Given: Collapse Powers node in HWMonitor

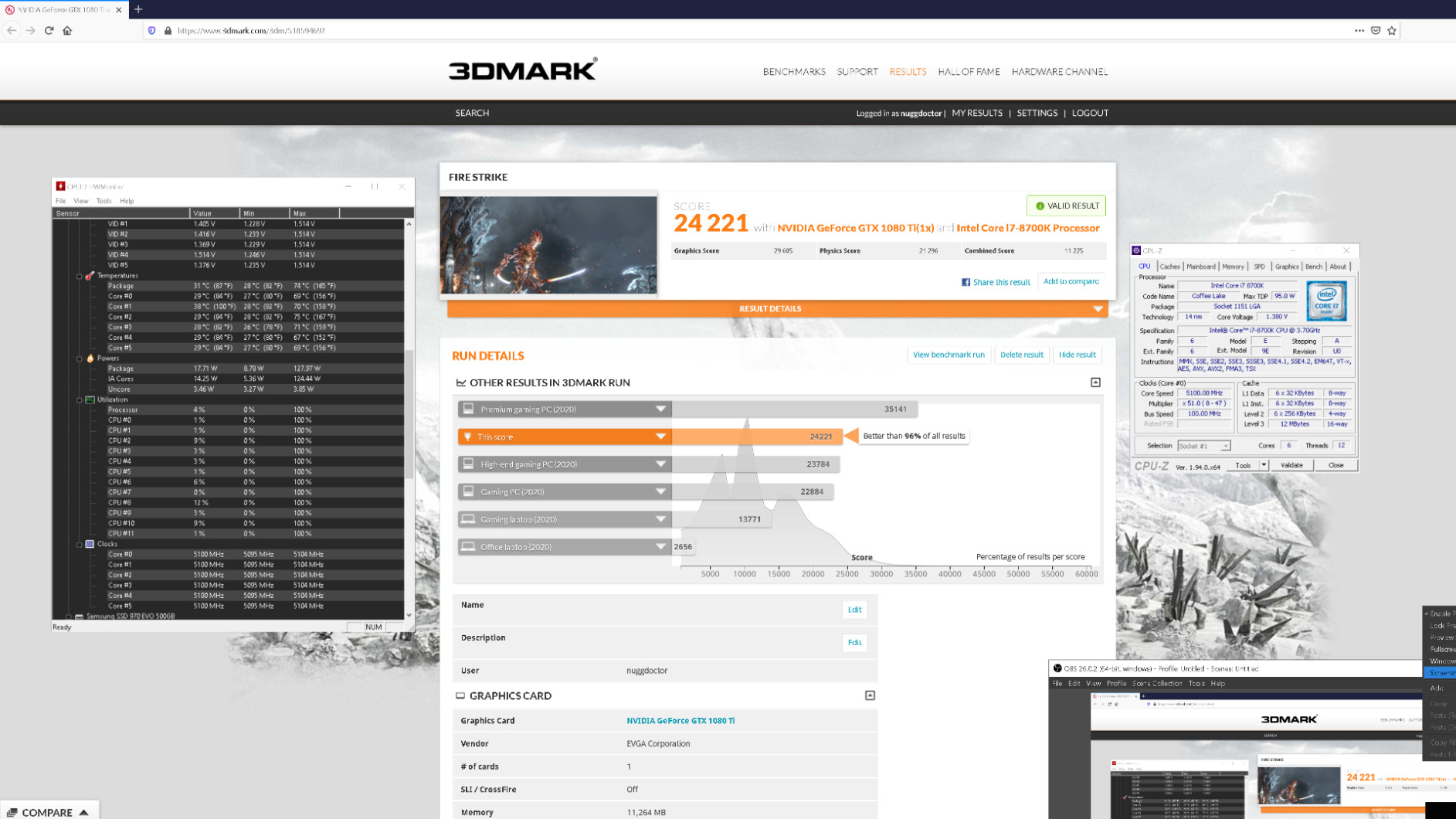Looking at the screenshot, I should 79,359.
